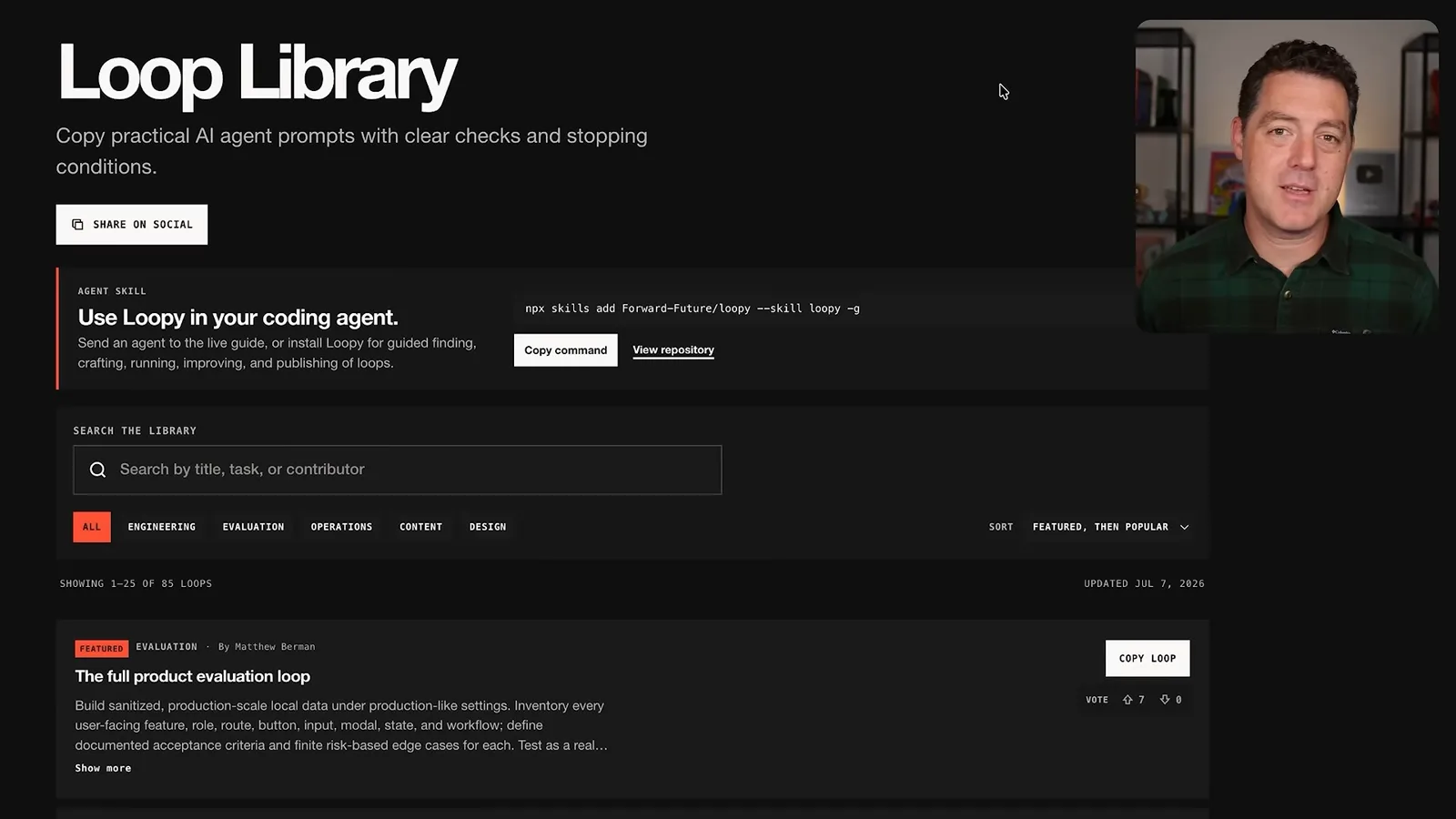Filter loops by Evaluation
Screen dimensions: 1456x819
pos(253,527)
